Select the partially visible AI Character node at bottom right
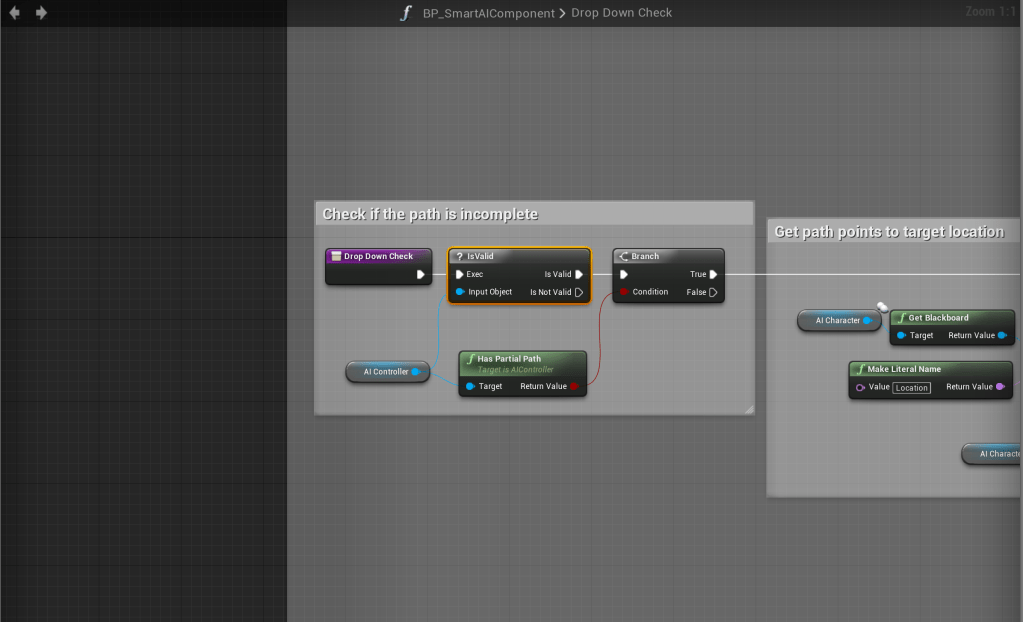 pos(992,454)
